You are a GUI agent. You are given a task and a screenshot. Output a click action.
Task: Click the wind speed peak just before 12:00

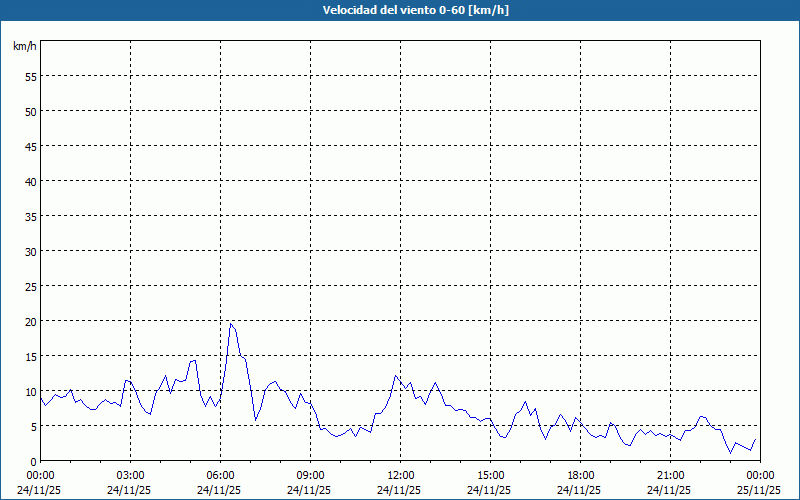click(x=396, y=376)
